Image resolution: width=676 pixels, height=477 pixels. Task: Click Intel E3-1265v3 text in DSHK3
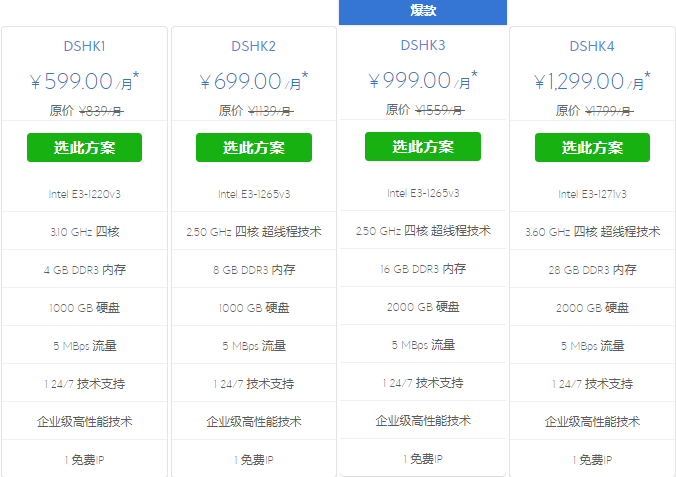click(x=423, y=193)
